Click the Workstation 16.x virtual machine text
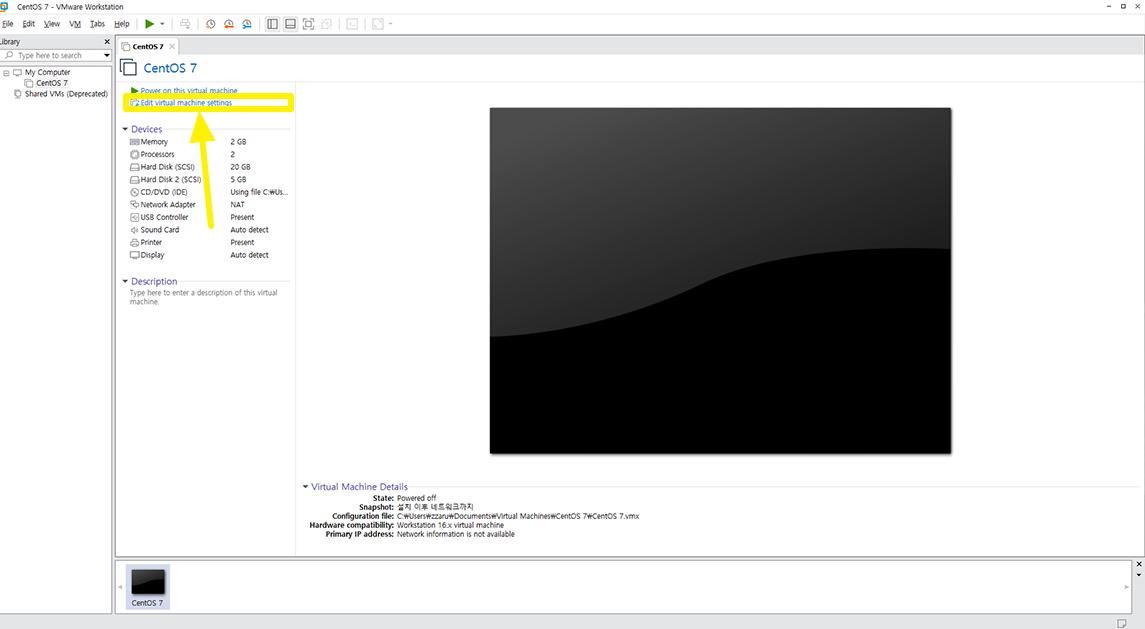 click(x=450, y=525)
